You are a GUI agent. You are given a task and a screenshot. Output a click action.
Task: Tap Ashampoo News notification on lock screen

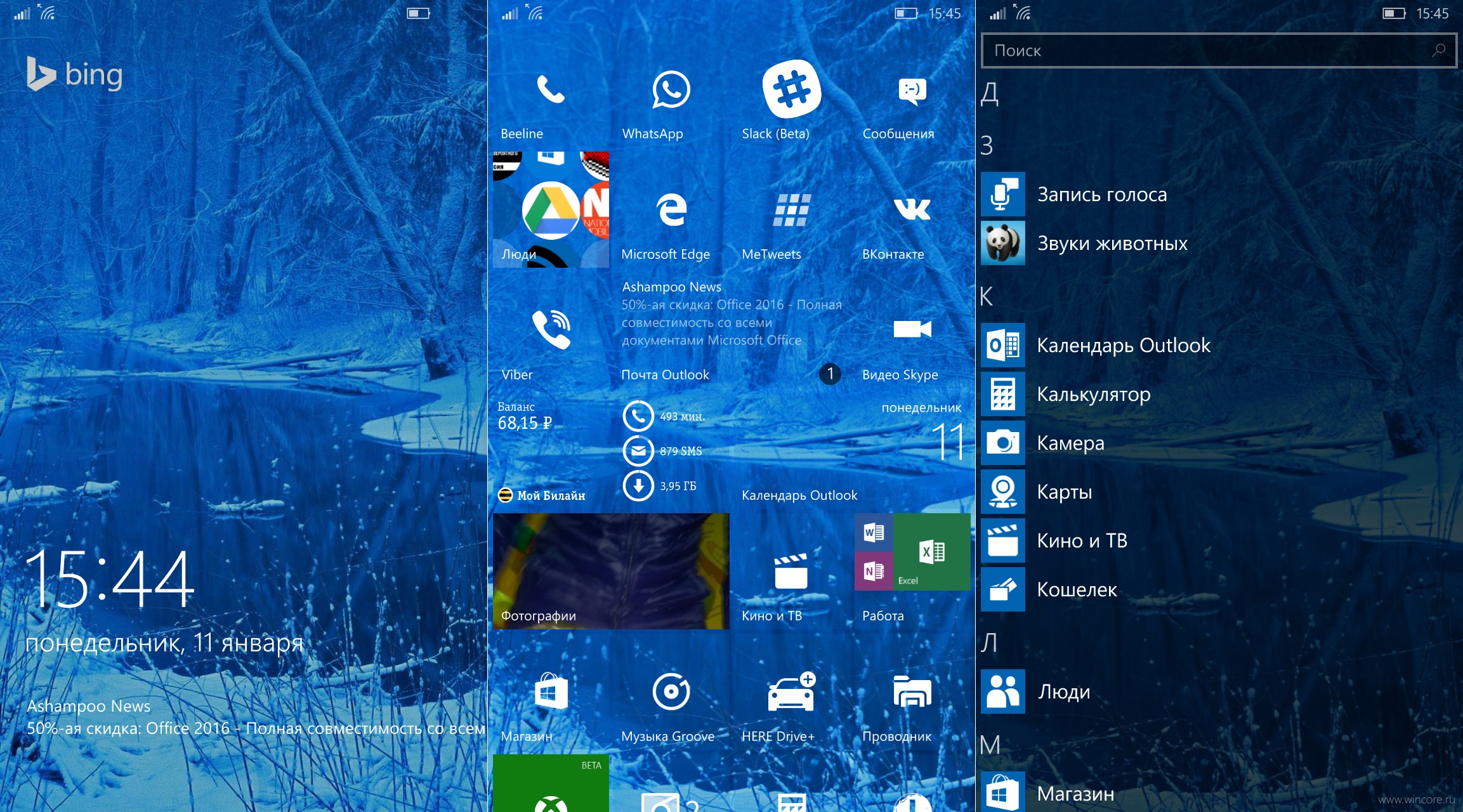(x=256, y=717)
